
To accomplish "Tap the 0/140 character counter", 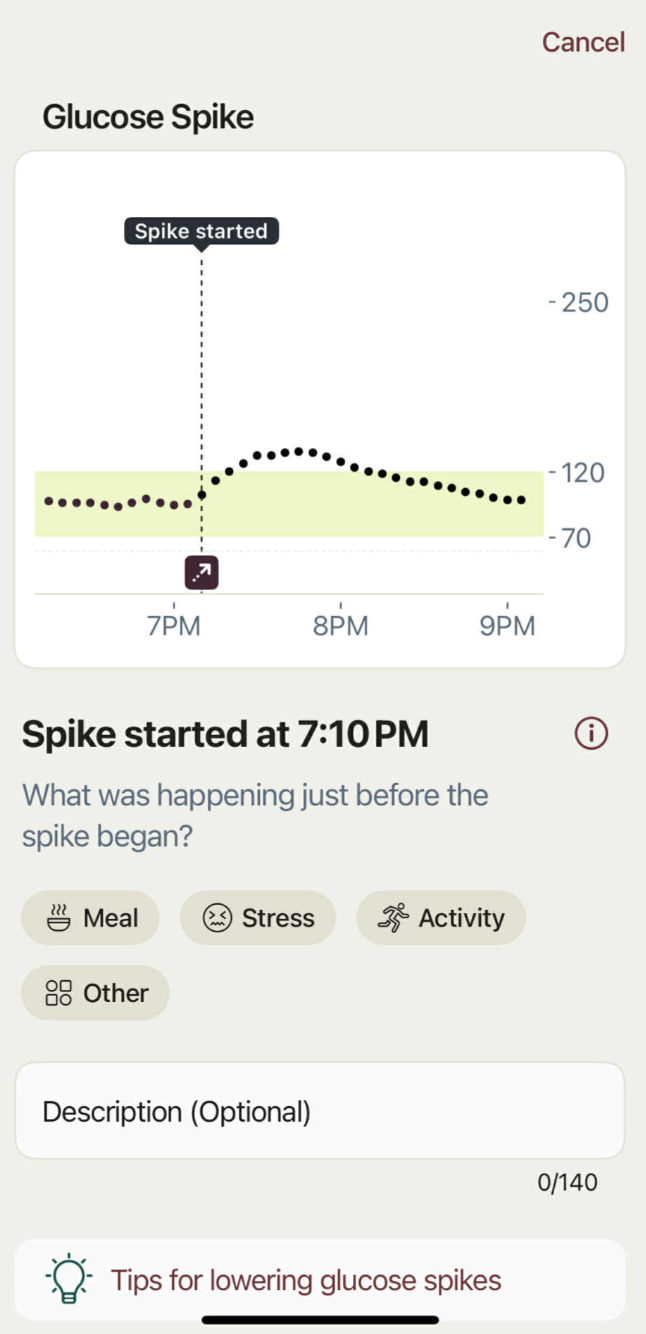I will (567, 1183).
